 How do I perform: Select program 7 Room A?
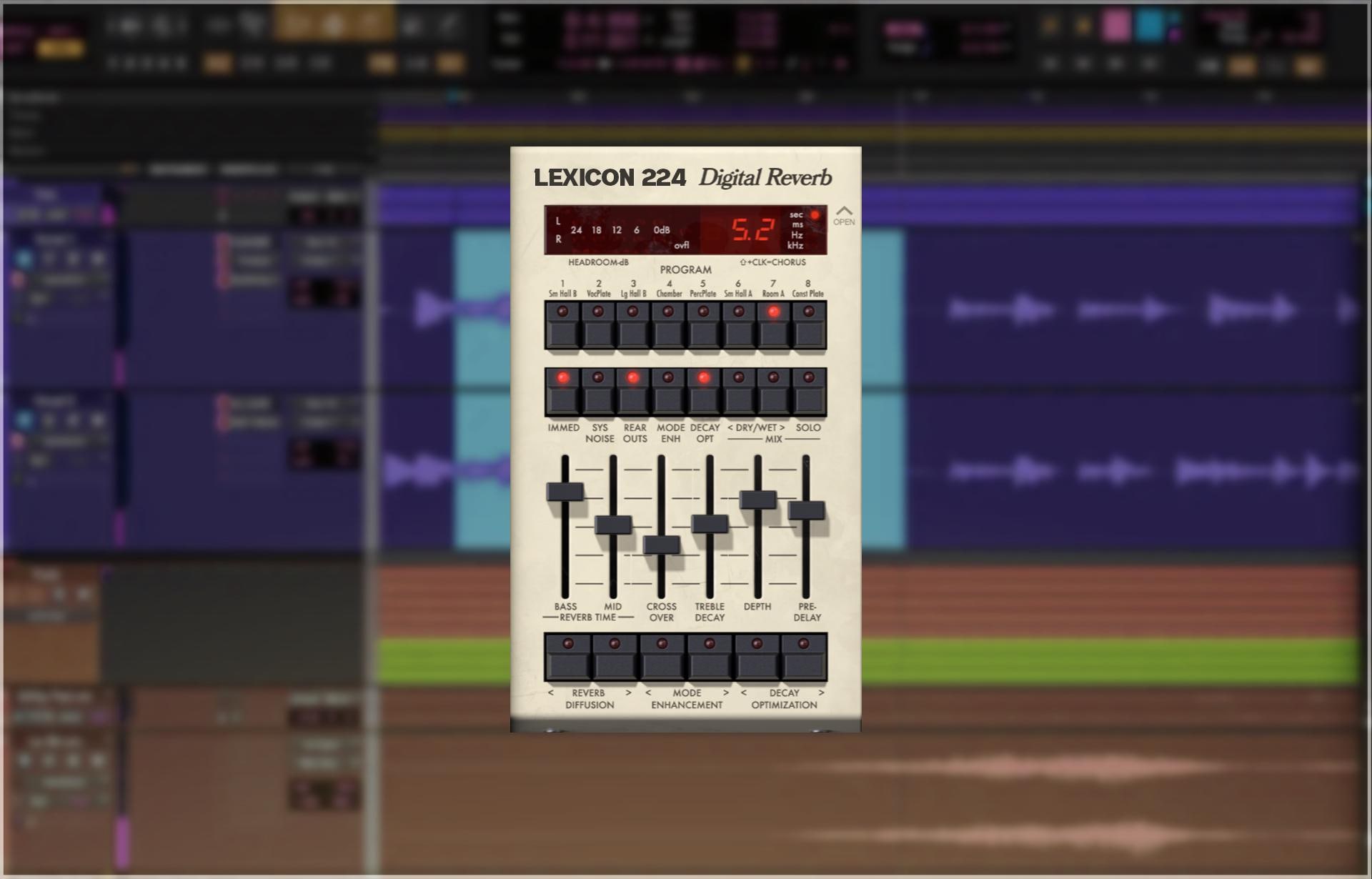click(773, 325)
